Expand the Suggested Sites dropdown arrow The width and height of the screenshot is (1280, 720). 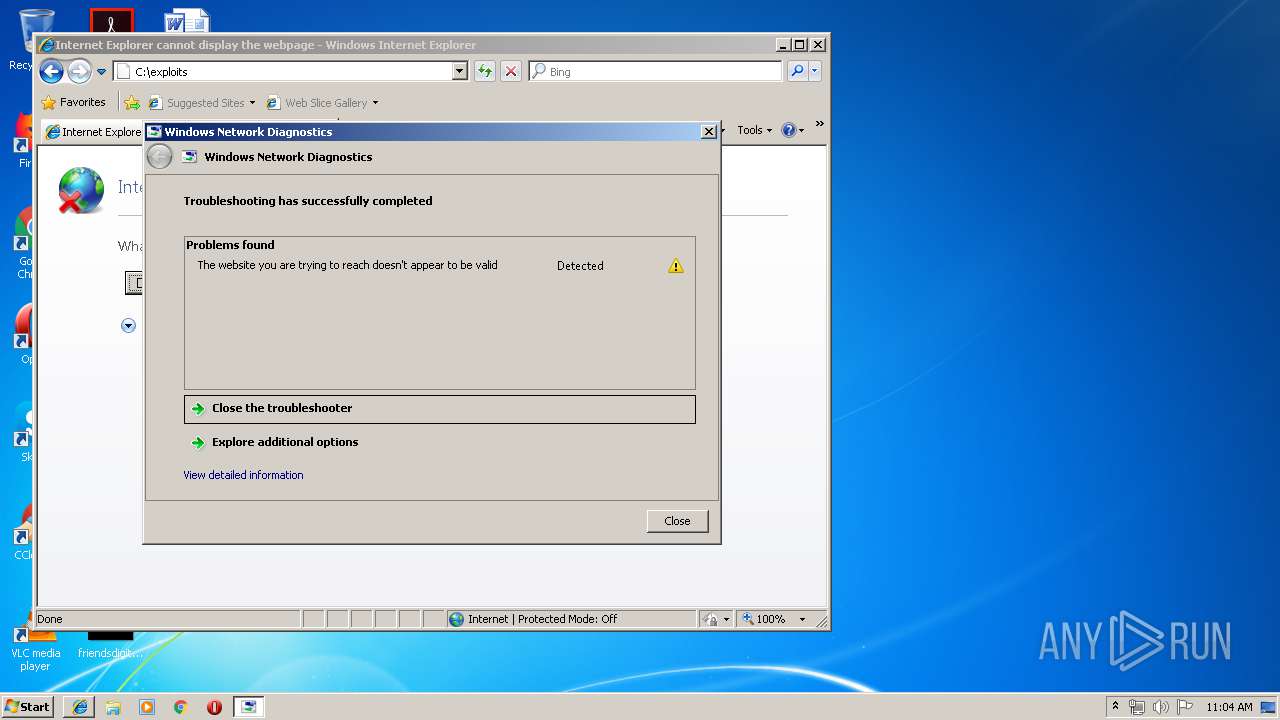[252, 103]
